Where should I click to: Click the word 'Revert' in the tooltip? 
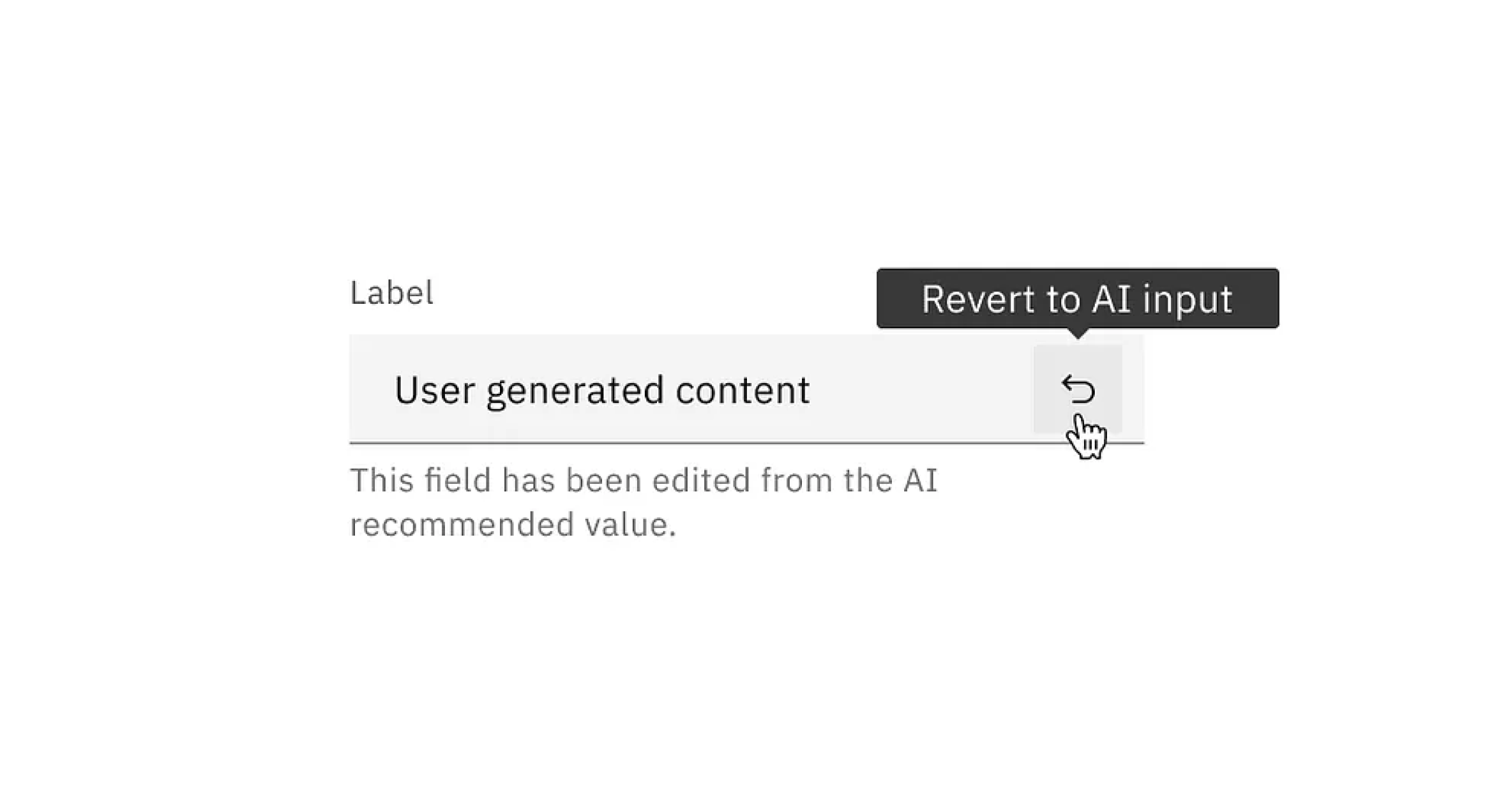coord(979,299)
